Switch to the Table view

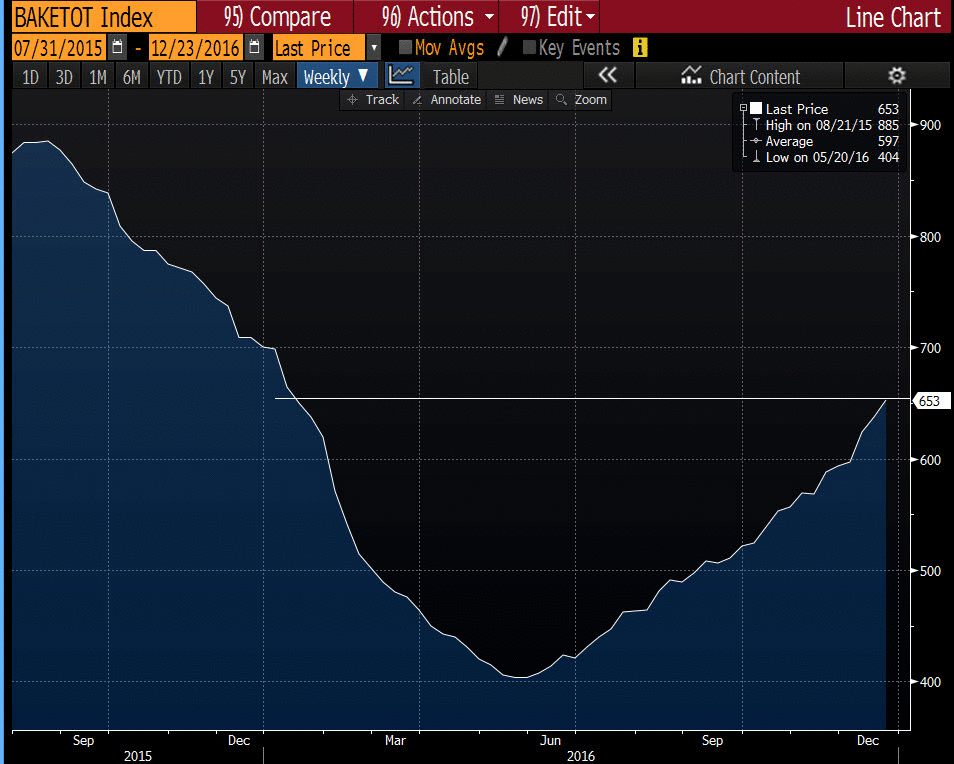(x=450, y=77)
